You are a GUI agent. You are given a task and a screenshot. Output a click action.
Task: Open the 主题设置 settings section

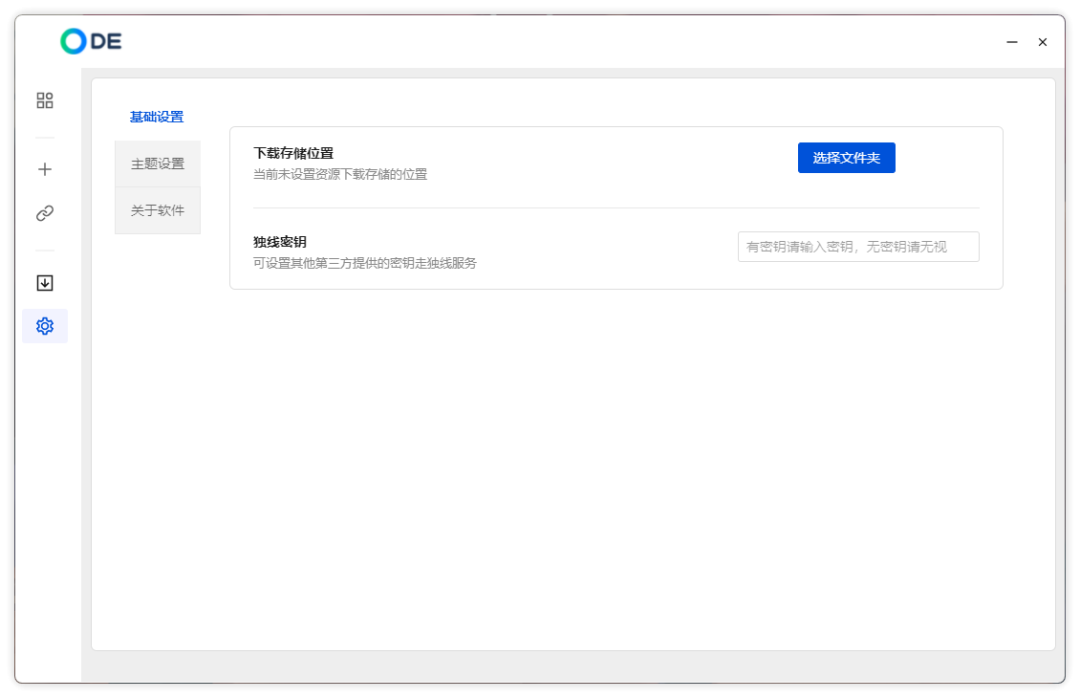[157, 163]
